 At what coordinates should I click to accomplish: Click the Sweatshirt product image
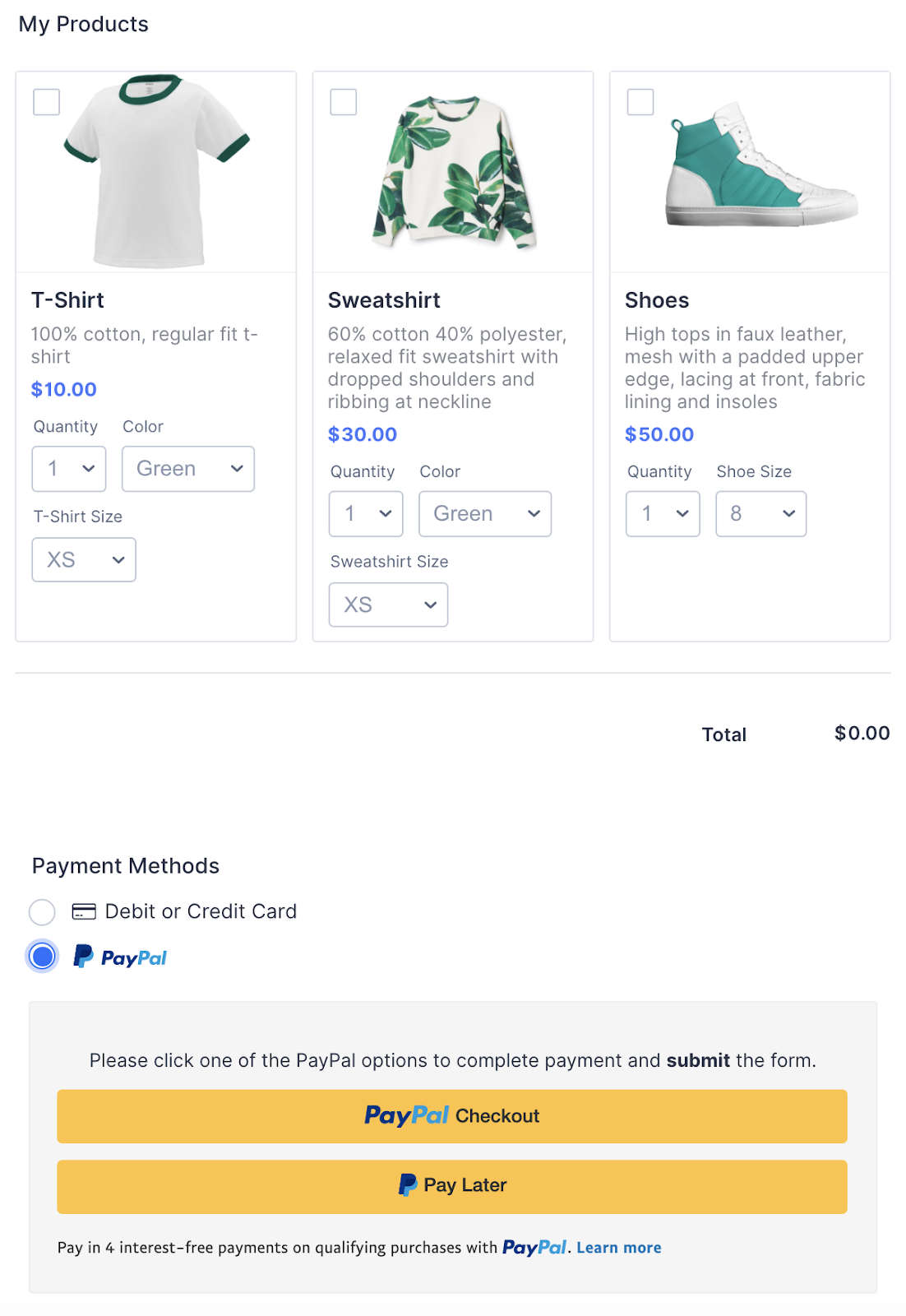[x=453, y=171]
